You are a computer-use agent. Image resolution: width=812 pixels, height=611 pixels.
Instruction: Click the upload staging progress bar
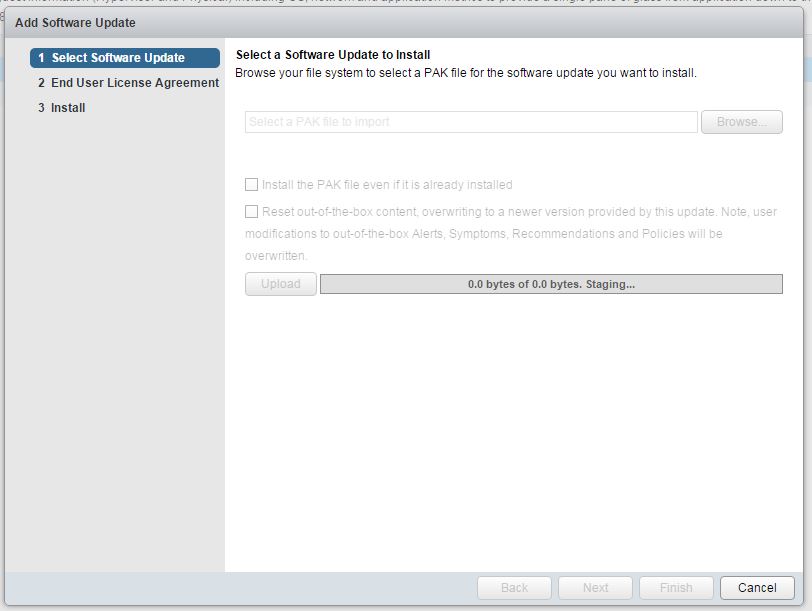tap(551, 284)
